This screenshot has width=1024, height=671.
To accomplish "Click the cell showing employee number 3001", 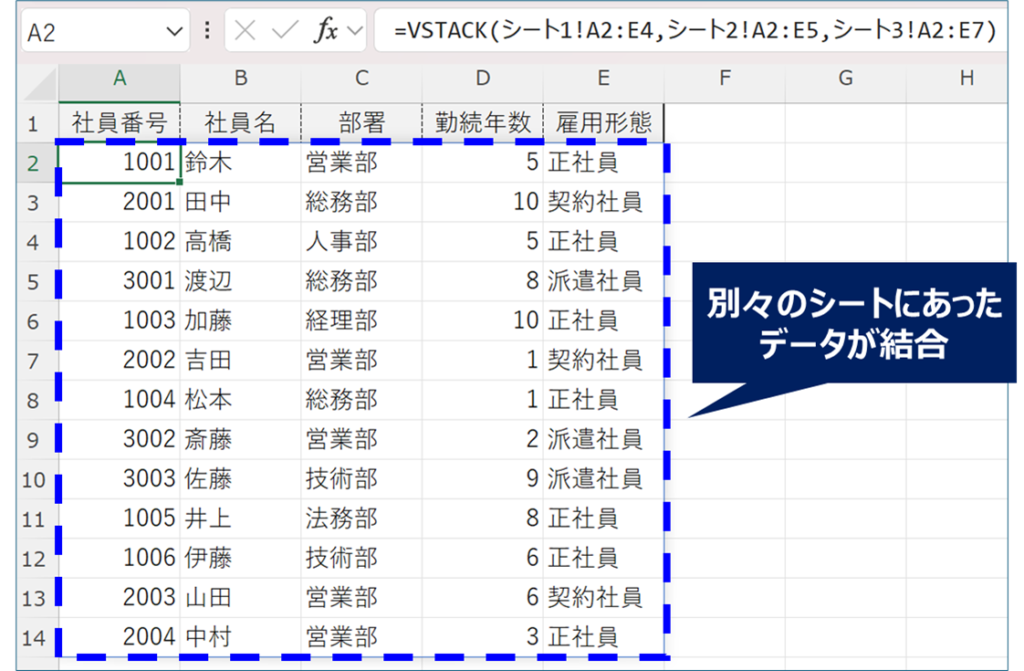I will pyautogui.click(x=119, y=281).
